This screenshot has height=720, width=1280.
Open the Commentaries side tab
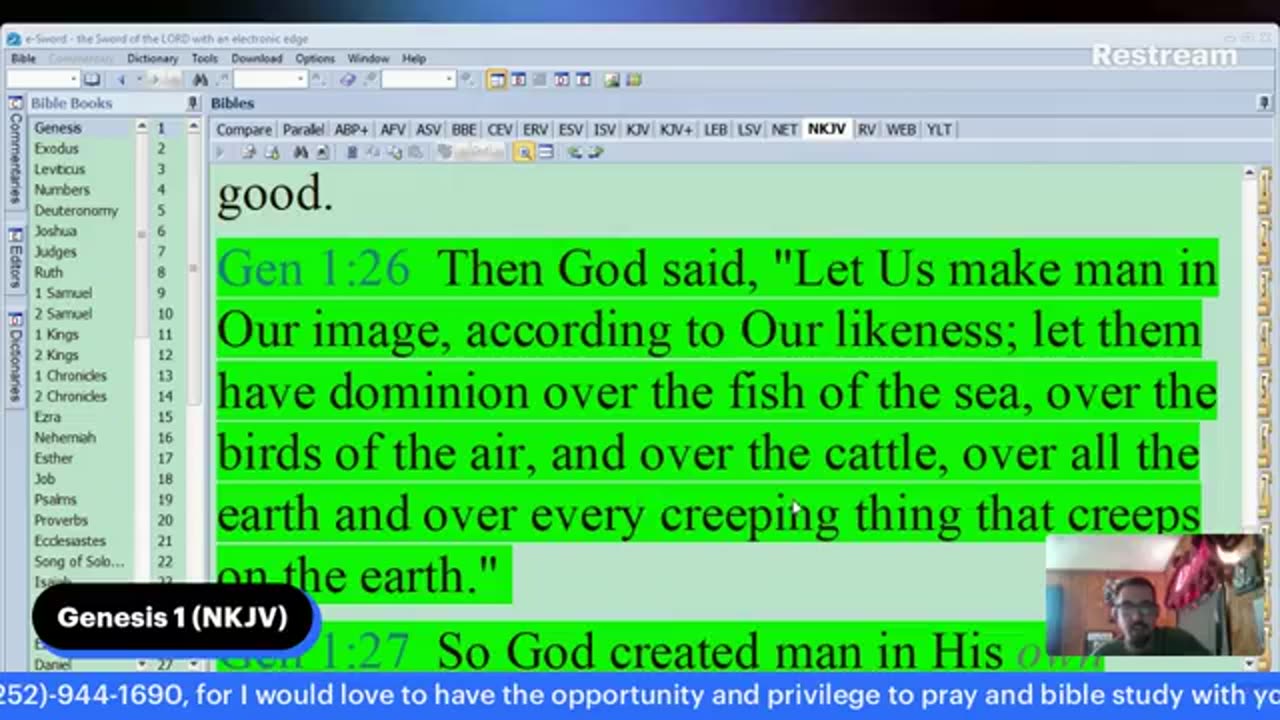point(15,153)
